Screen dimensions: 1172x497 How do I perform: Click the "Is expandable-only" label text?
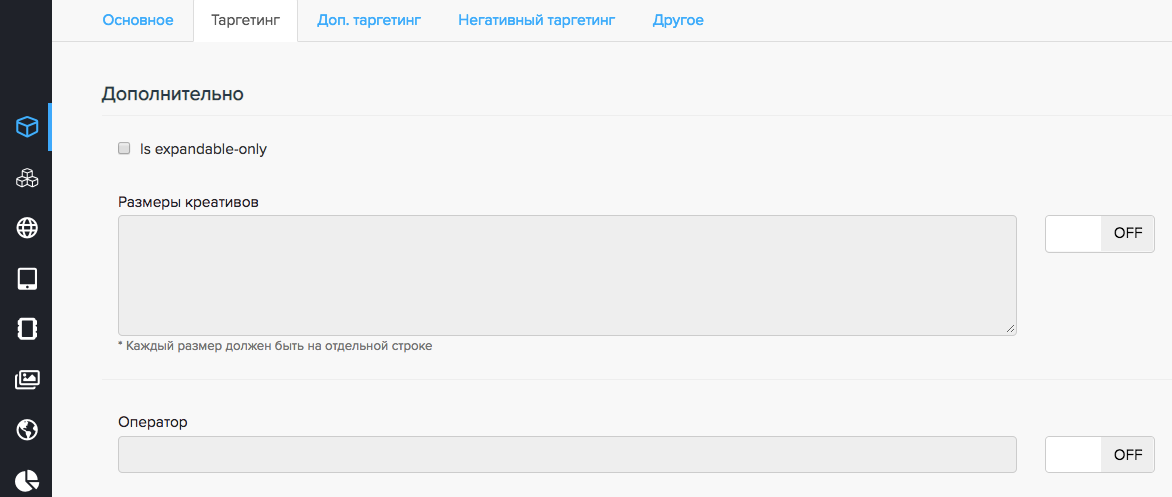(203, 149)
